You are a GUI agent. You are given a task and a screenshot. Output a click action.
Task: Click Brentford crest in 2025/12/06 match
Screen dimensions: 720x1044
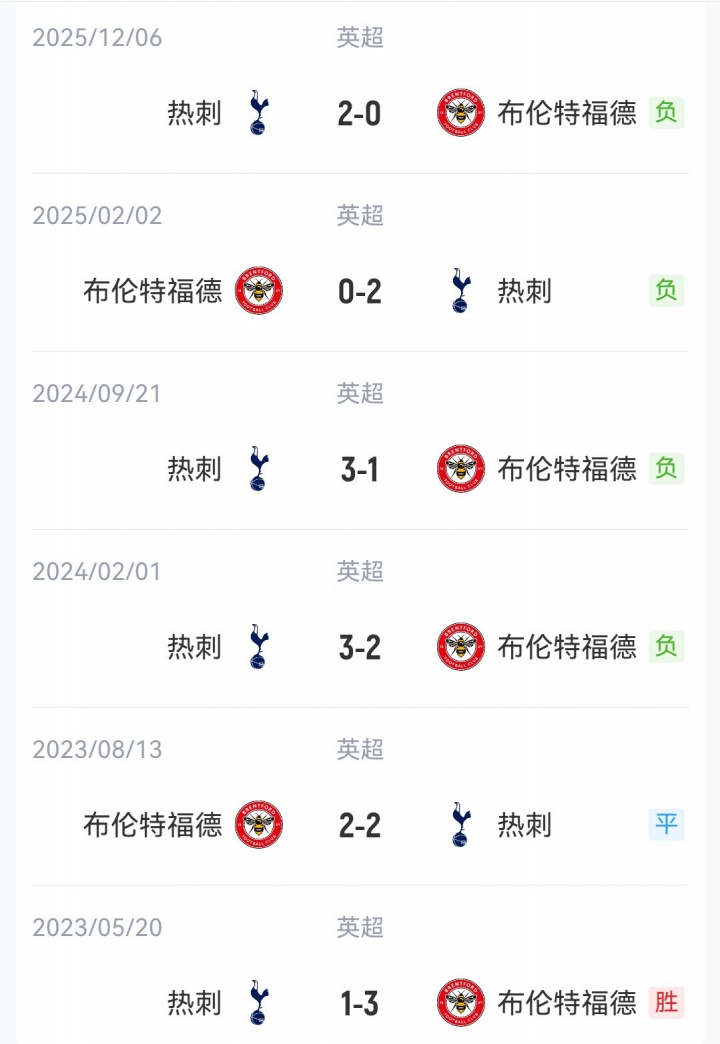click(460, 113)
